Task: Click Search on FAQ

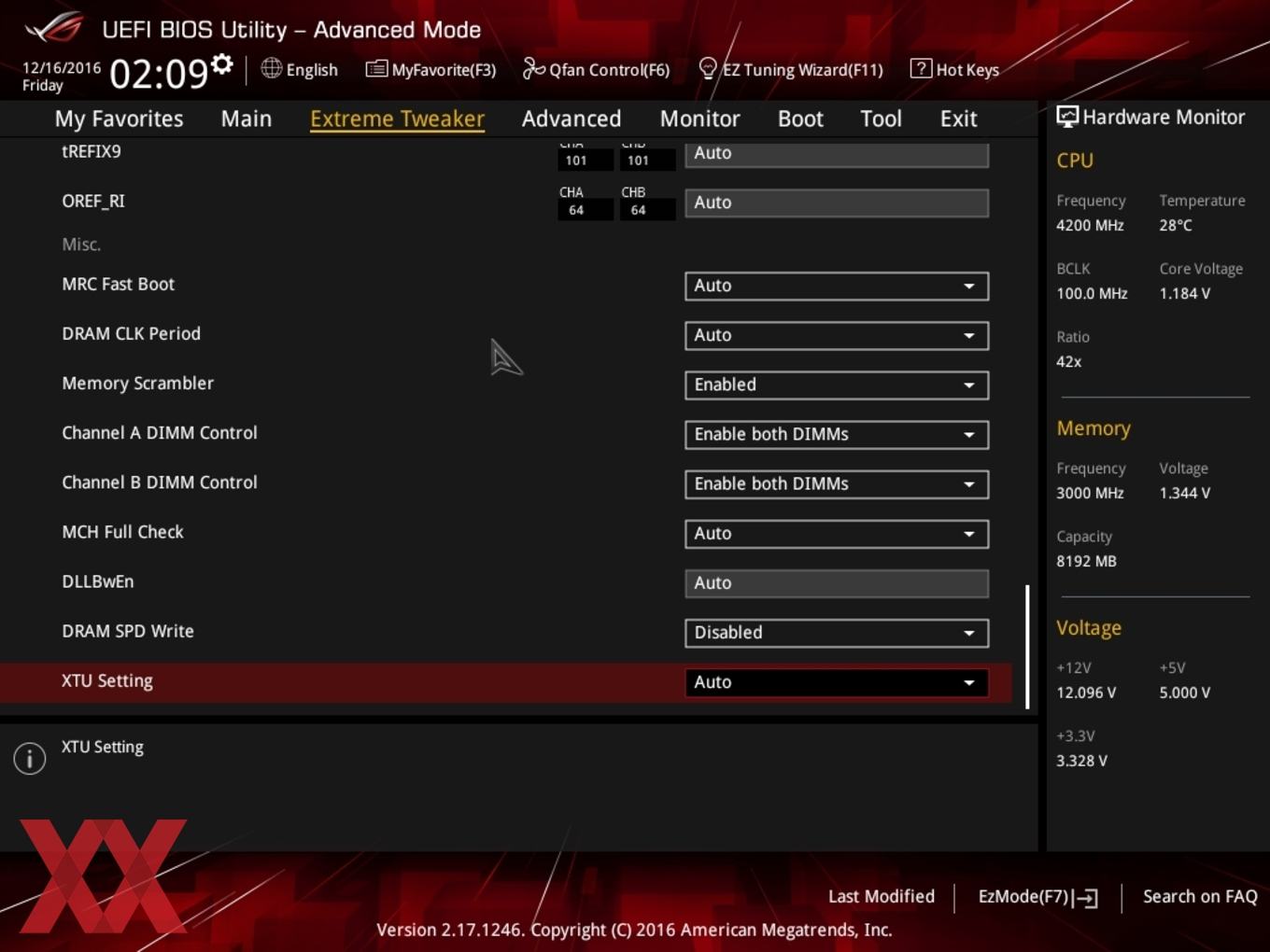Action: 1200,896
